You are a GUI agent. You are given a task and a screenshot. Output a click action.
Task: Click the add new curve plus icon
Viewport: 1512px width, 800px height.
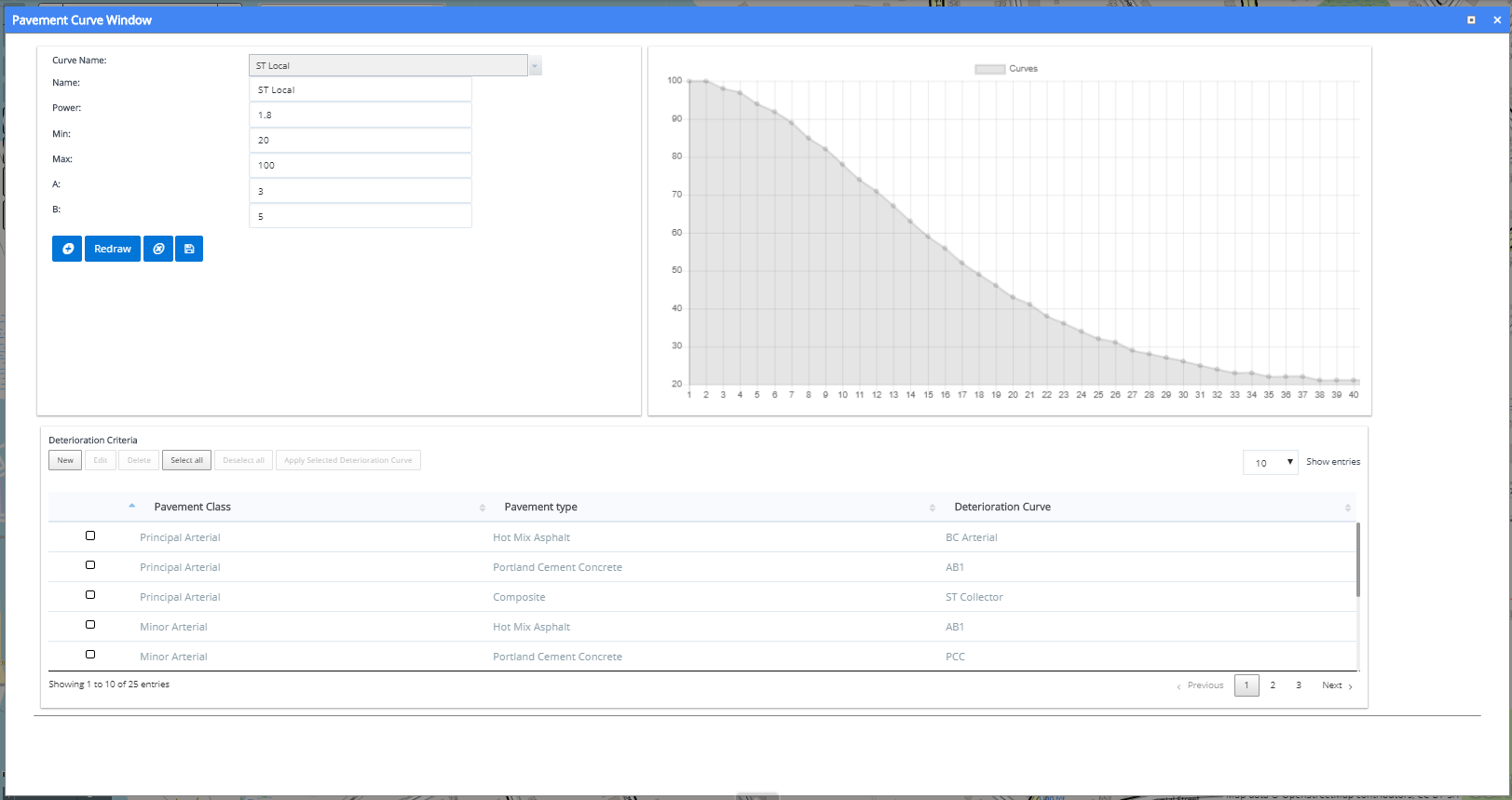point(67,249)
